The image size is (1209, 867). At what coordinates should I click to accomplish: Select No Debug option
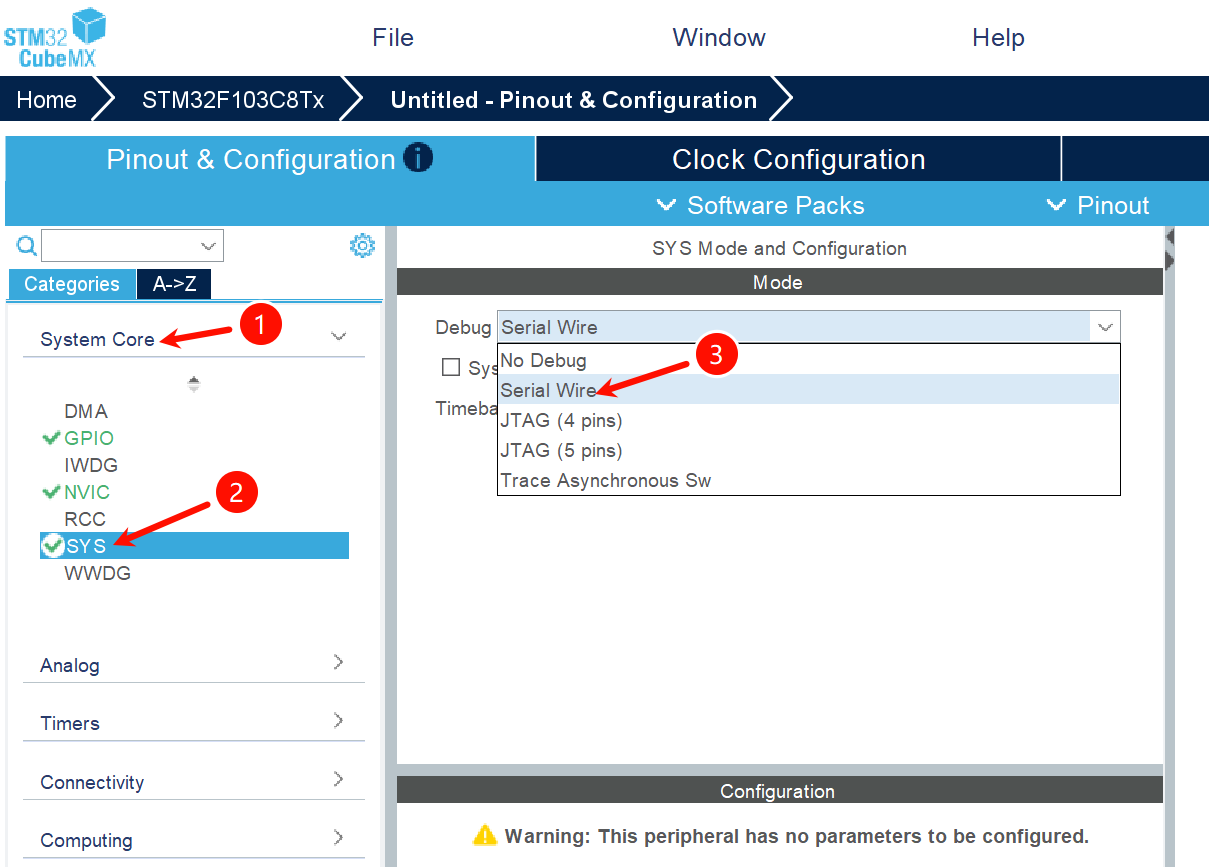click(x=809, y=360)
